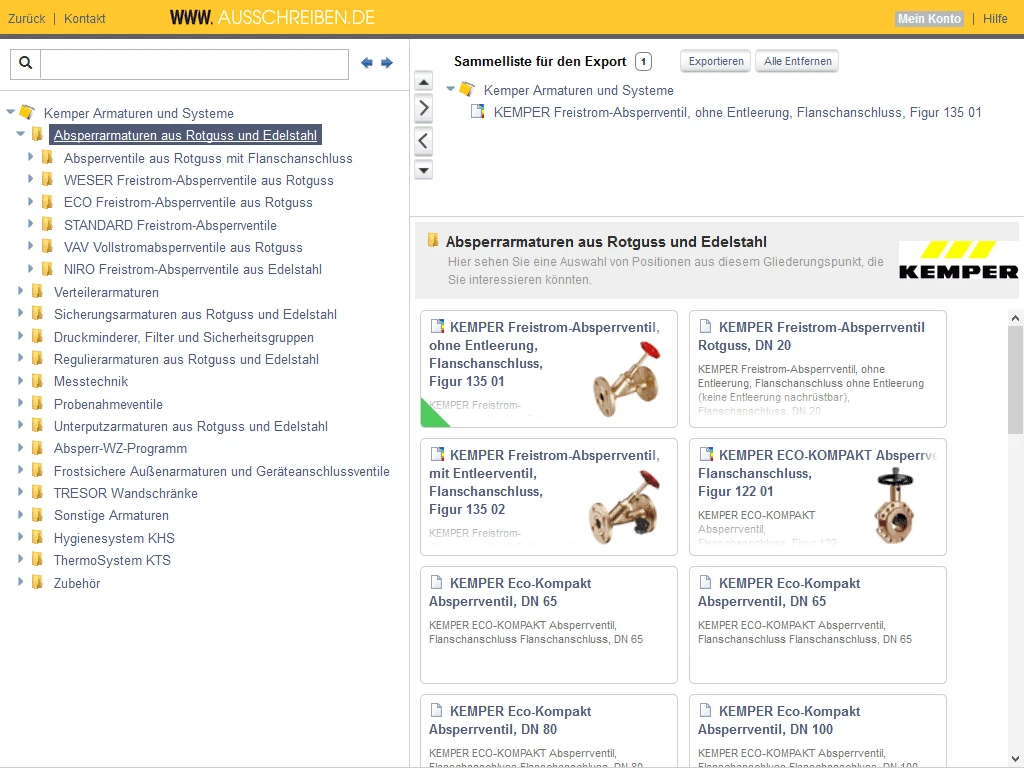Click the Exportieren button
1024x768 pixels.
(x=714, y=61)
